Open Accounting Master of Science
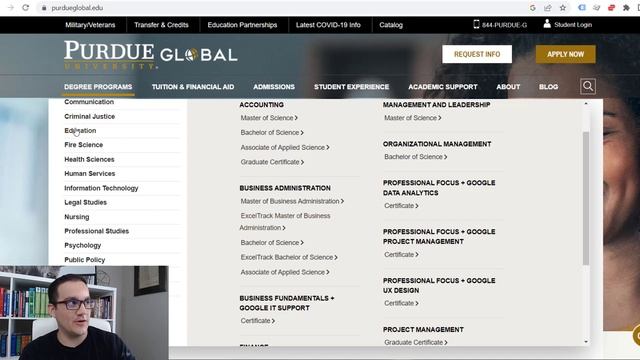Screen dimensions: 640x360 pos(269,118)
